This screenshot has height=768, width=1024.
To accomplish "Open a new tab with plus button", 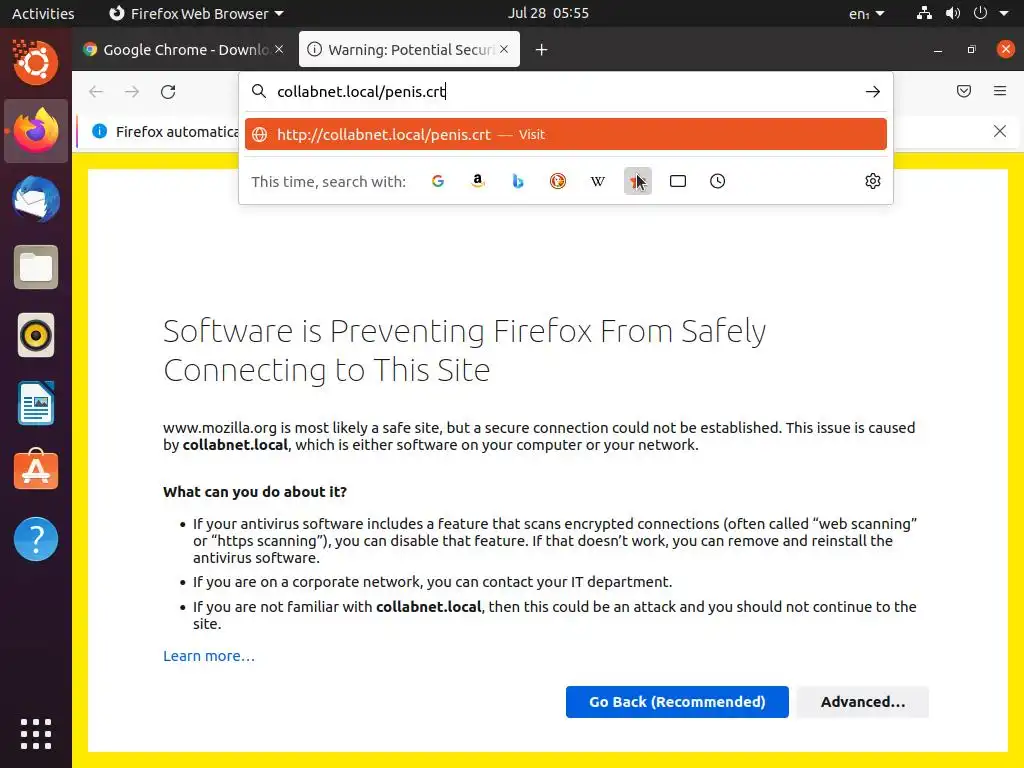I will point(541,50).
